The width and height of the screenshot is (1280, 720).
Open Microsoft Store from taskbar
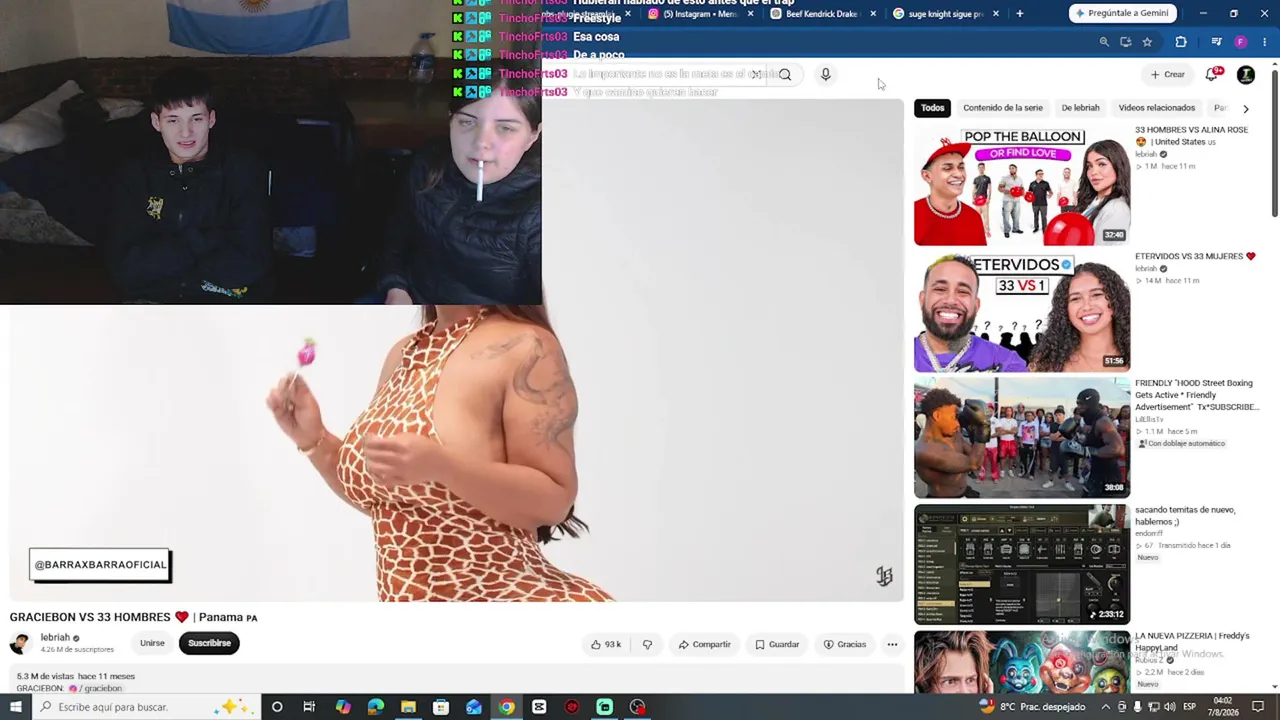pos(441,707)
